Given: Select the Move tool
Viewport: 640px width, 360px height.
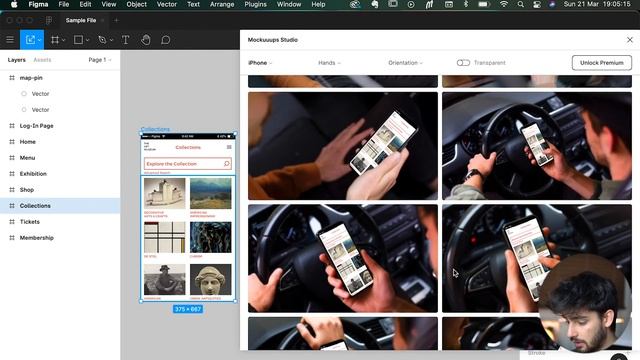Looking at the screenshot, I should pyautogui.click(x=30, y=40).
